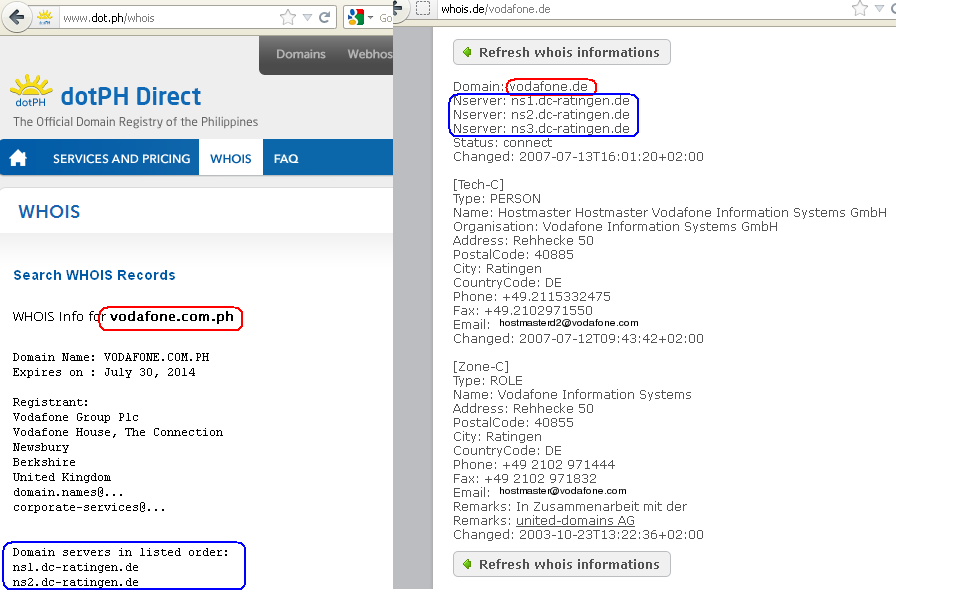Image resolution: width=956 pixels, height=592 pixels.
Task: Click the vodafone.de domain value
Action: [548, 87]
